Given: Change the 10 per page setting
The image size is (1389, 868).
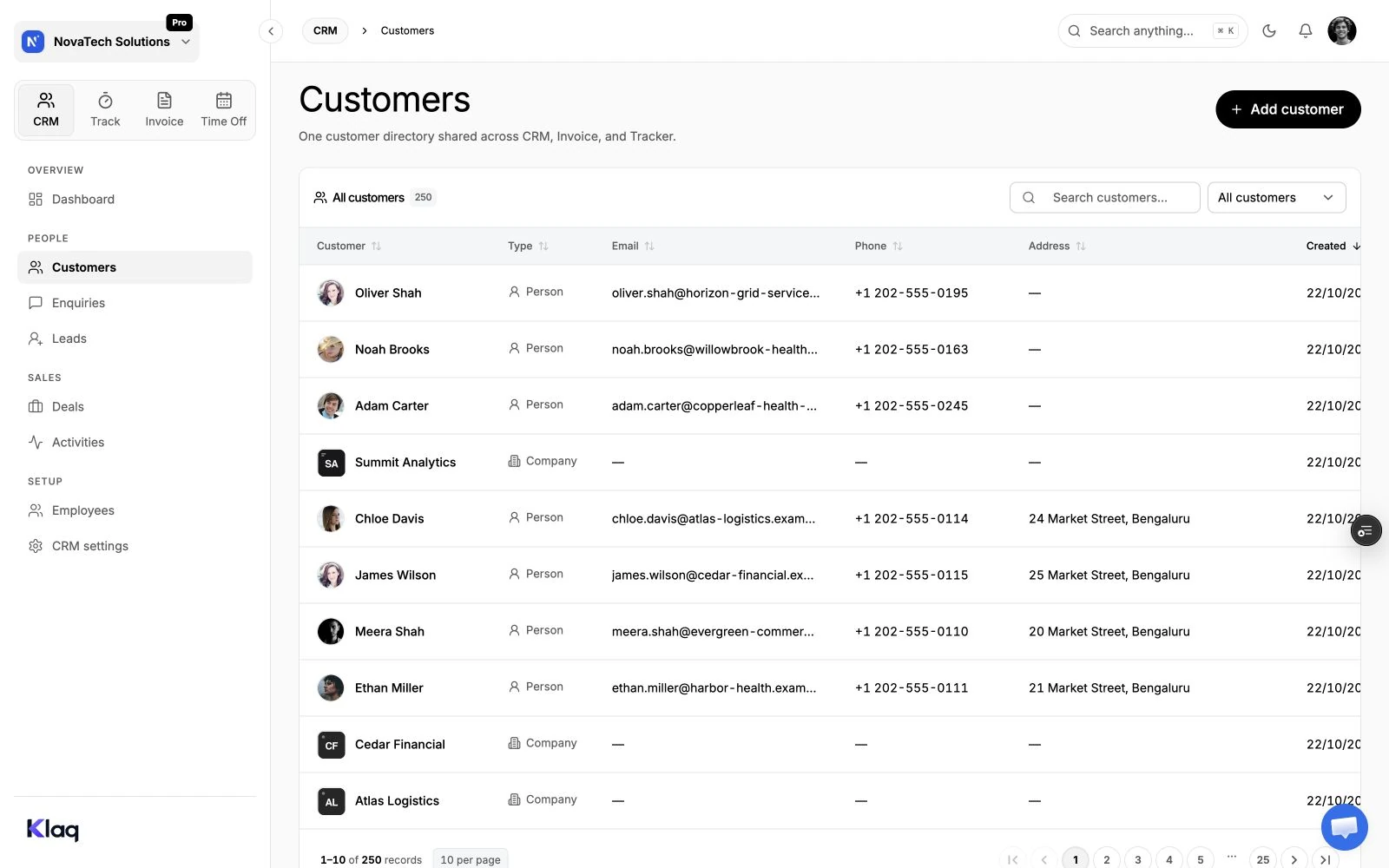Looking at the screenshot, I should (x=471, y=859).
